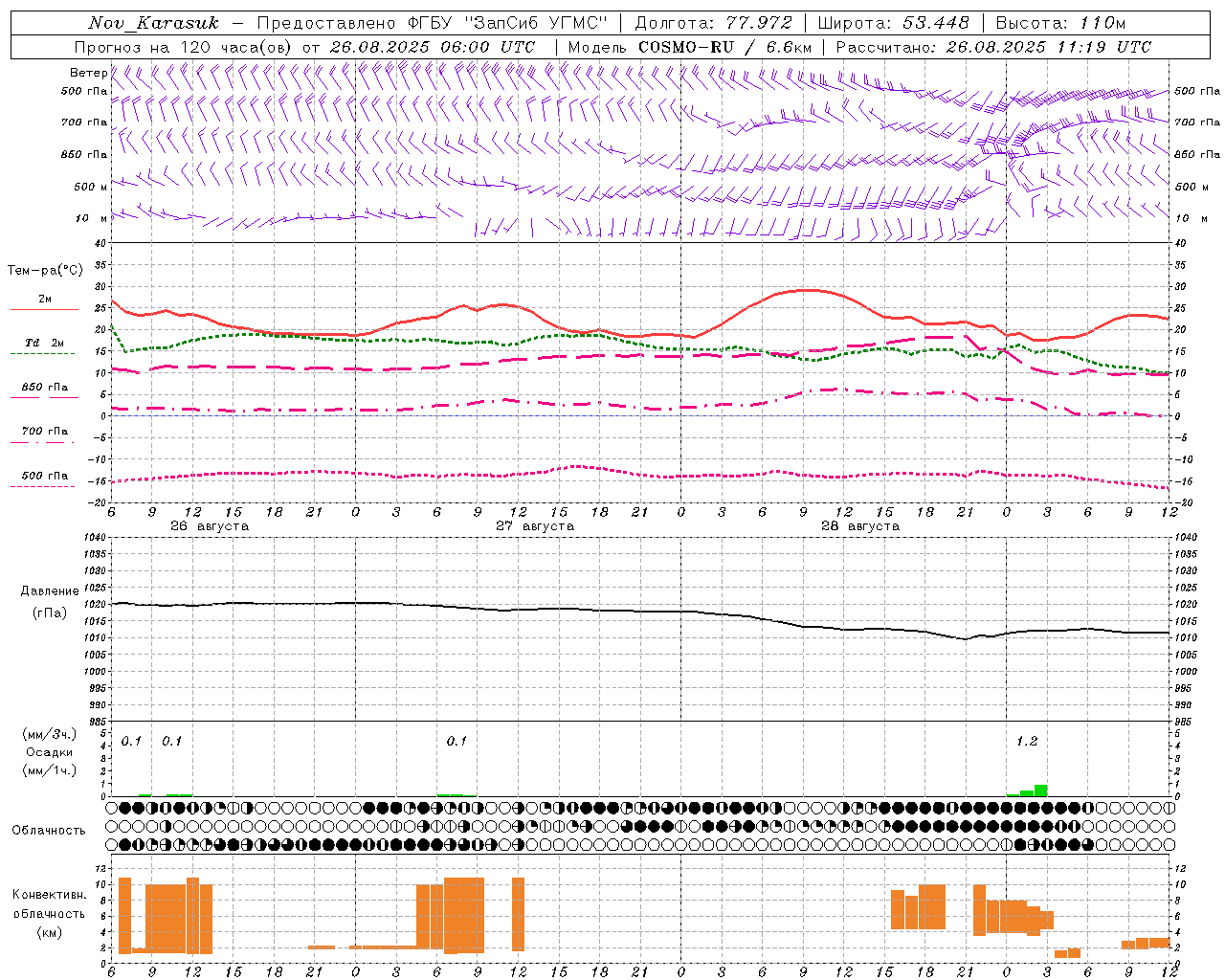Image resolution: width=1225 pixels, height=980 pixels.
Task: Click the "Рассчитано: 26.08.2025 11:19 UTC" timestamp
Action: tap(993, 47)
